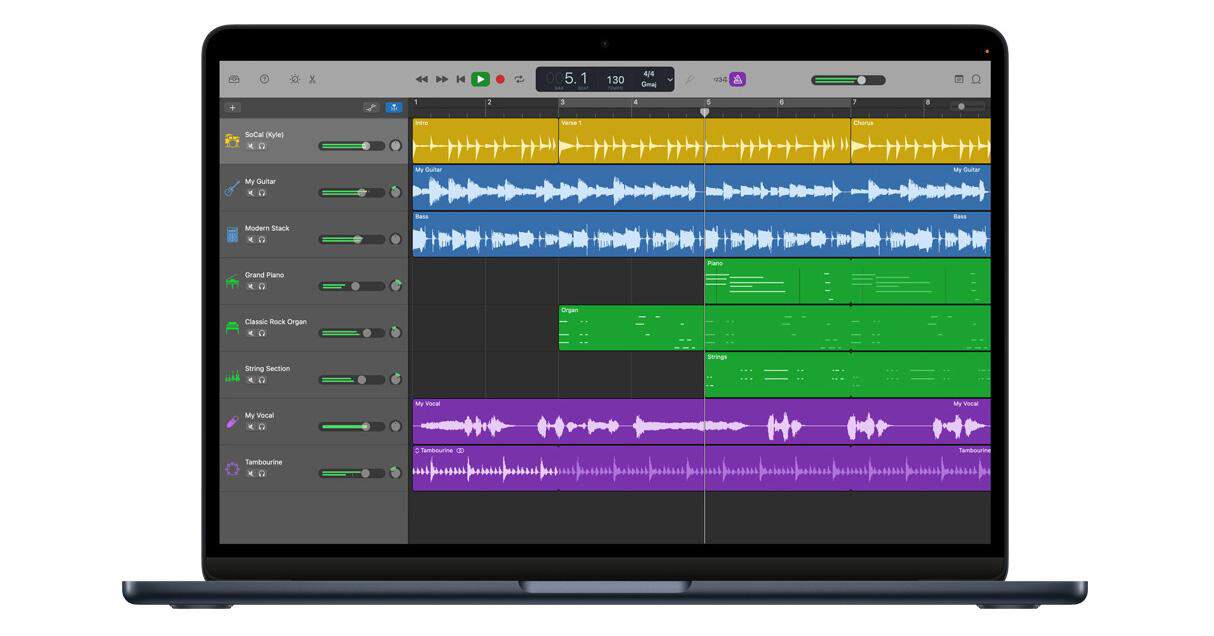Mute the SoCal (Kyle) track
The image size is (1214, 636).
point(251,146)
